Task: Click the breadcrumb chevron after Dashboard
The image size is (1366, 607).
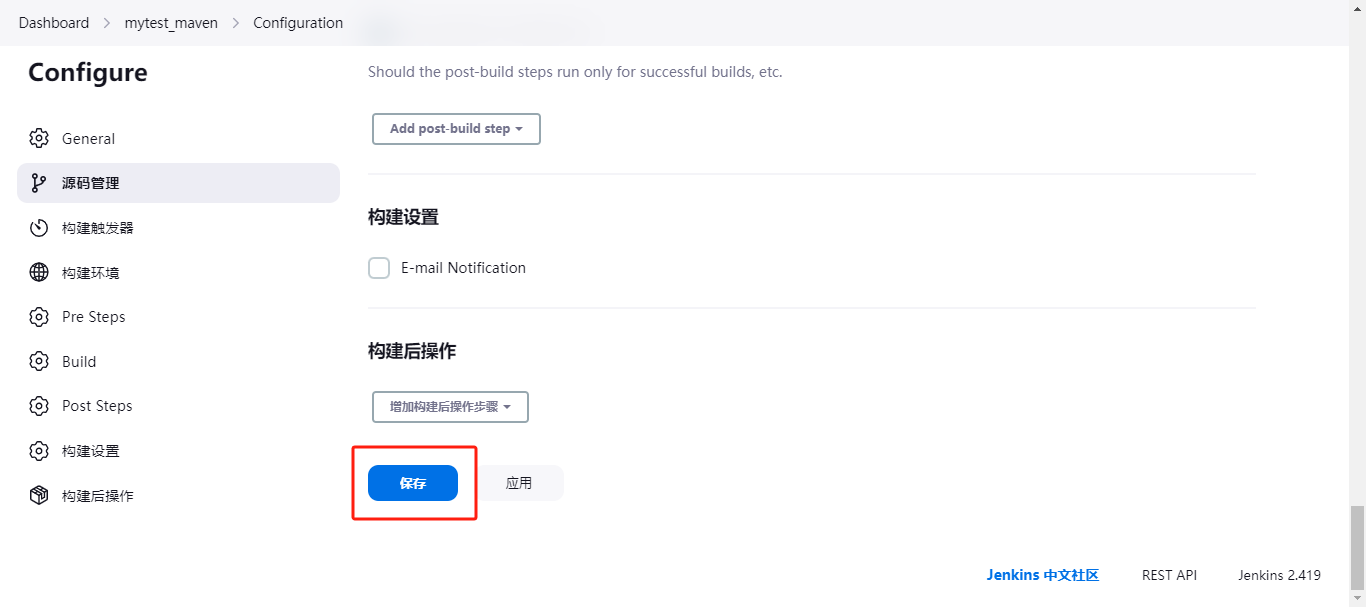Action: coord(107,23)
